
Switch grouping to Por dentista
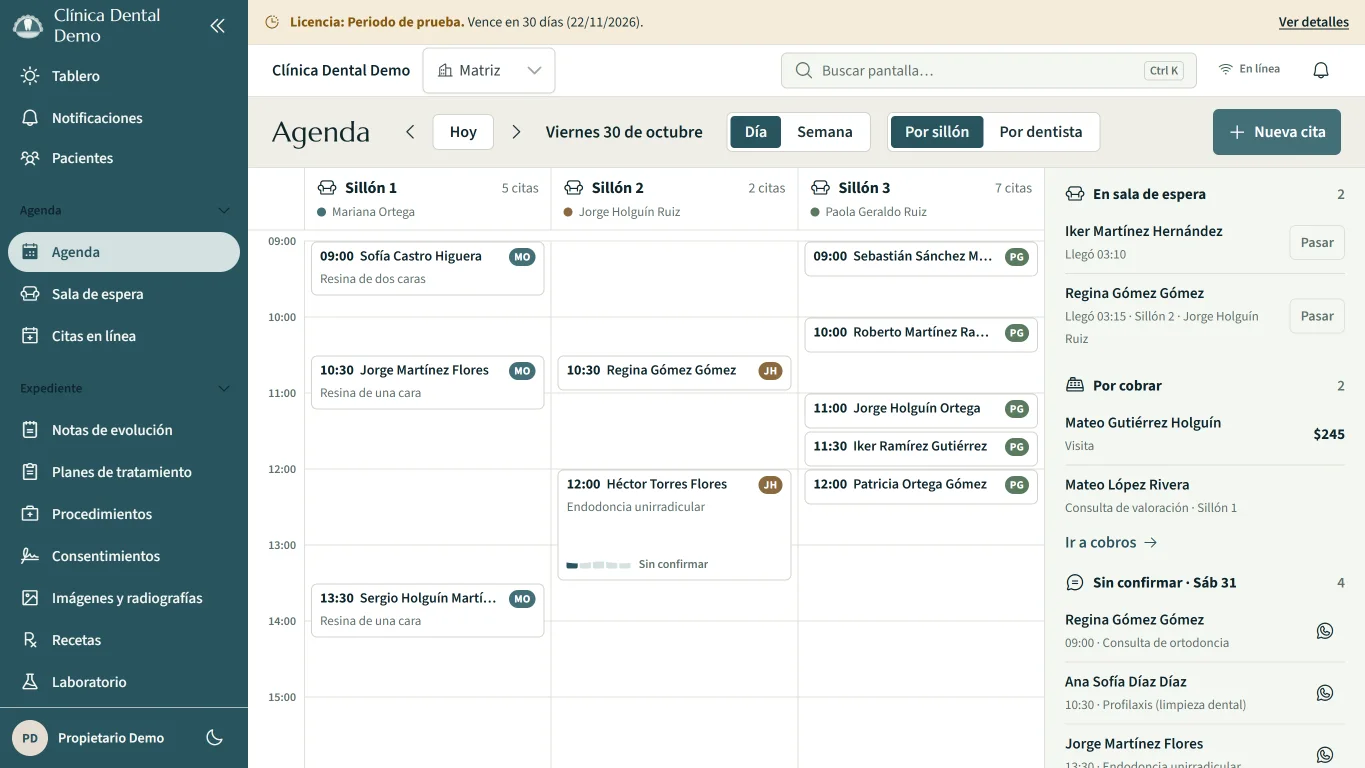[x=1041, y=132]
